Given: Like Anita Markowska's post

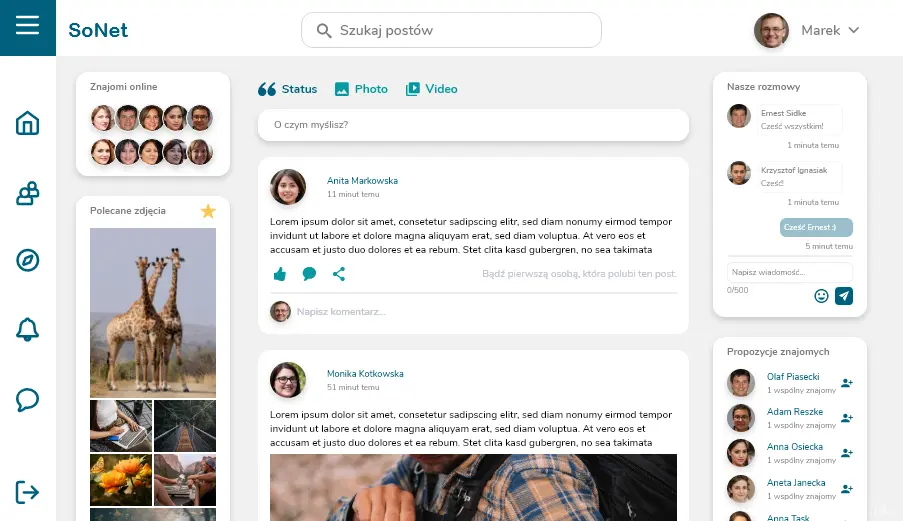Looking at the screenshot, I should [280, 274].
